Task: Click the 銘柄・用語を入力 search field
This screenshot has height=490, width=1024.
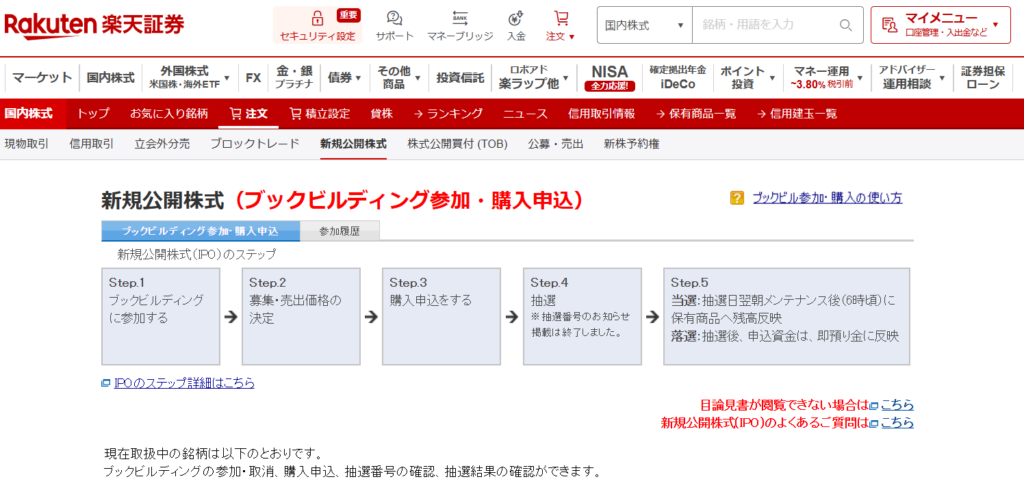Action: pyautogui.click(x=765, y=25)
